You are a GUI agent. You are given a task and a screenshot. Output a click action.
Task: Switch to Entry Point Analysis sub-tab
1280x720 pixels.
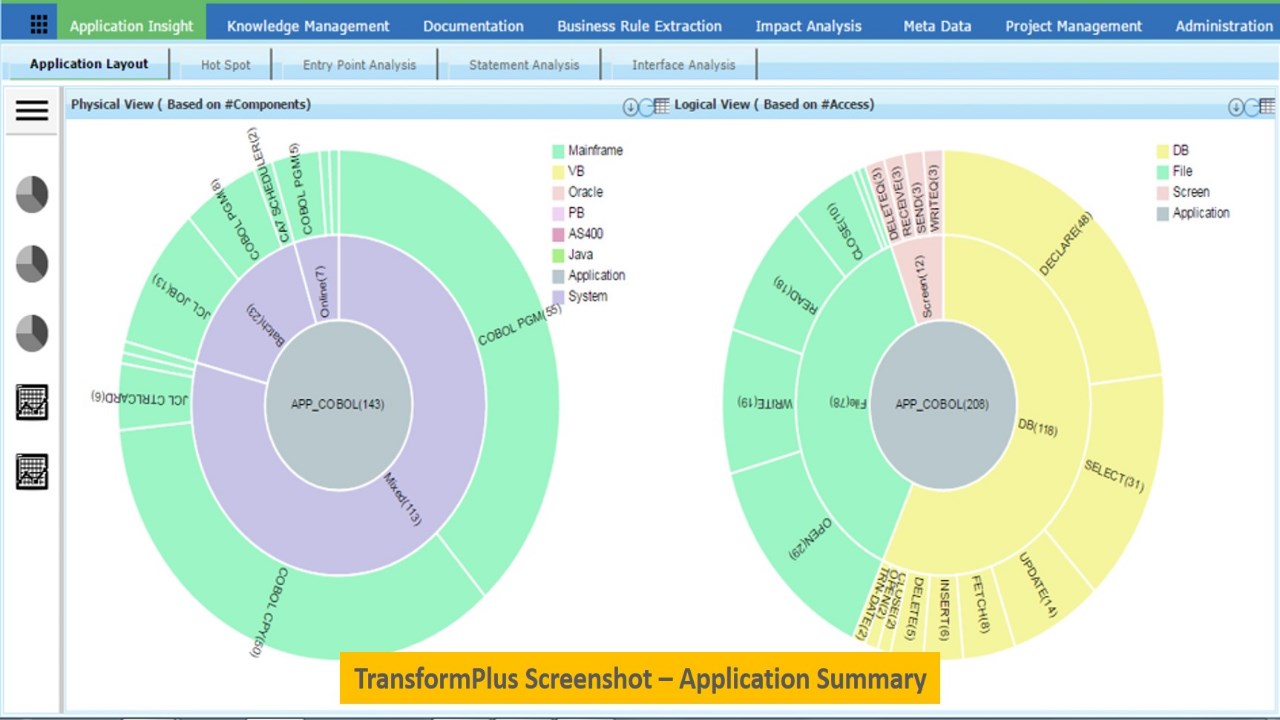coord(359,65)
